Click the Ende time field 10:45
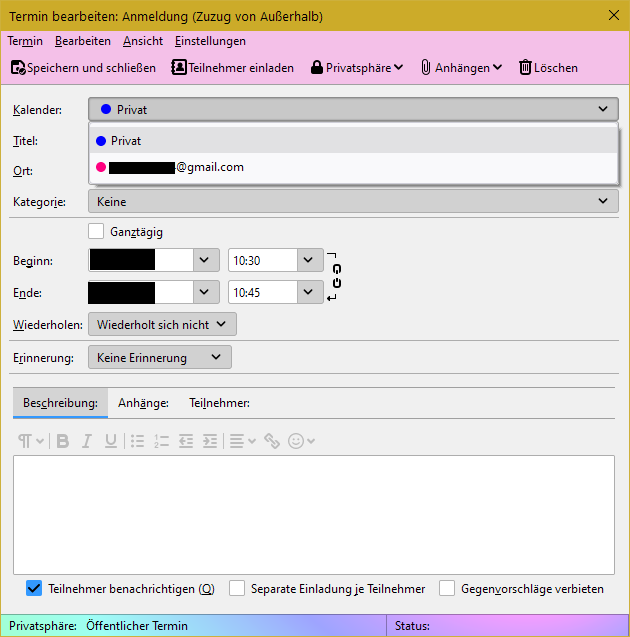 [263, 292]
